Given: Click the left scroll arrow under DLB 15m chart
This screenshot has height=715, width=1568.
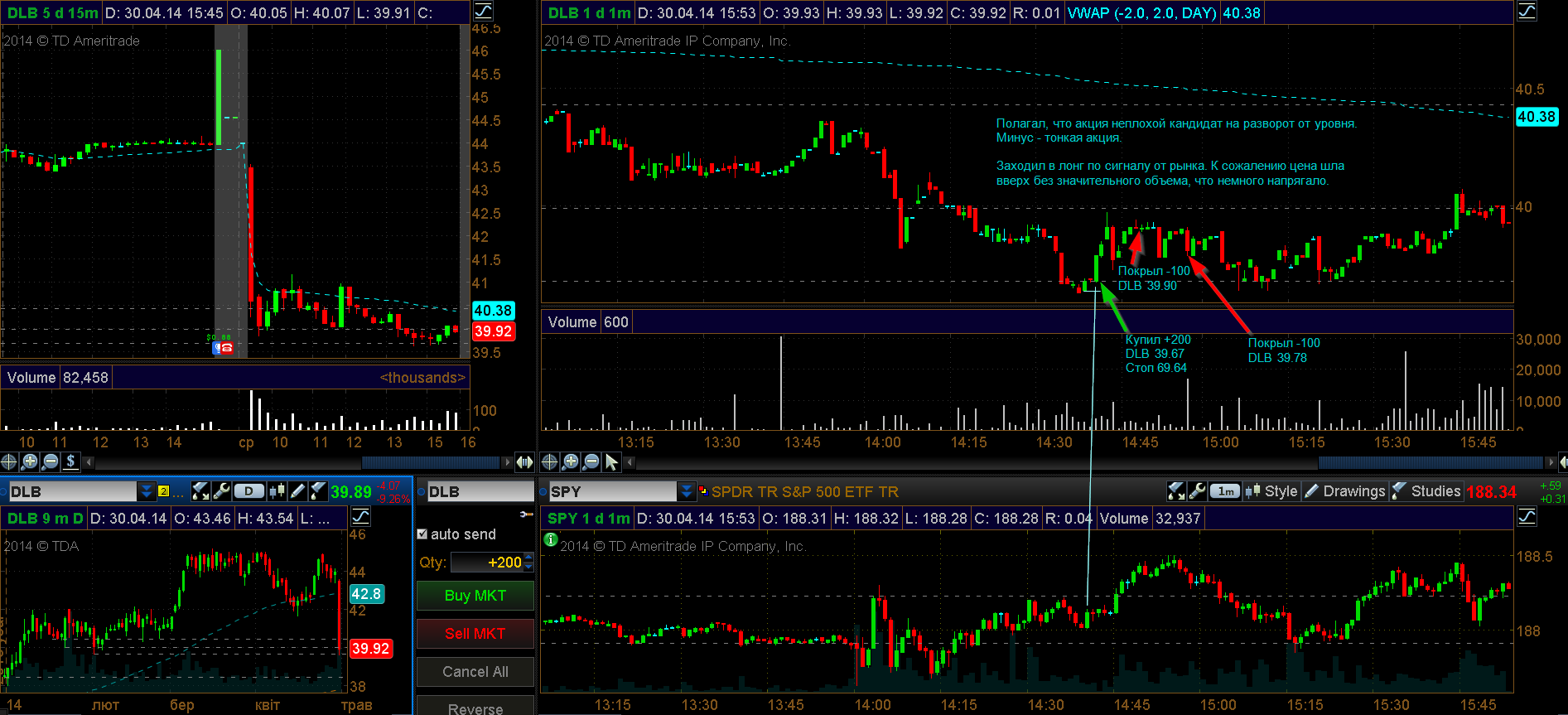Looking at the screenshot, I should (x=89, y=461).
